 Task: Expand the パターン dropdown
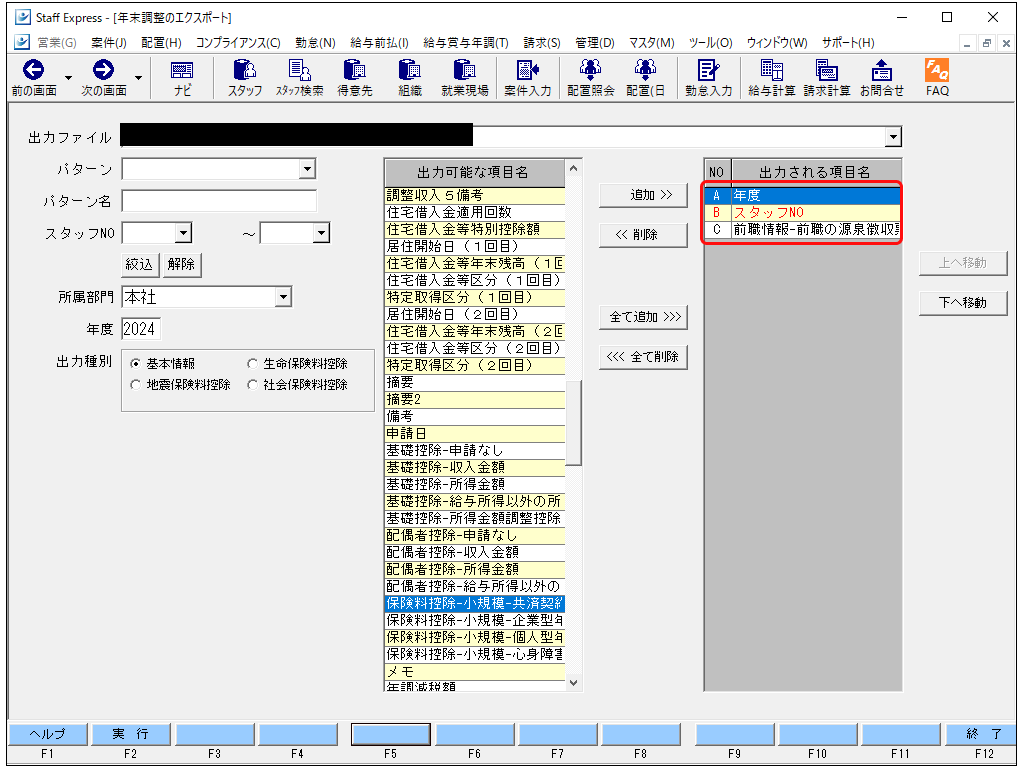307,169
